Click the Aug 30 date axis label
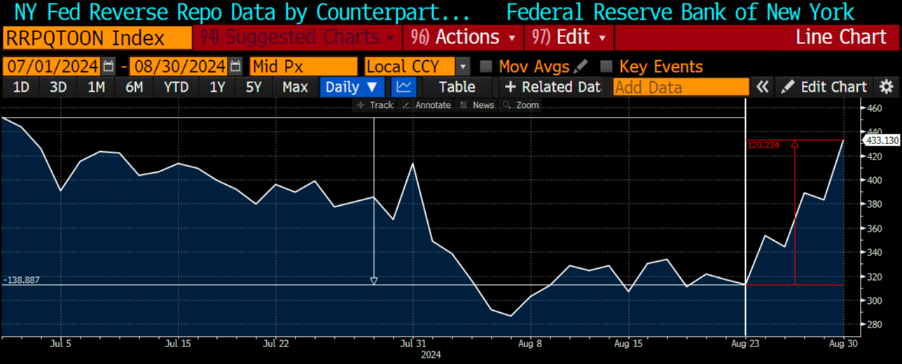 tap(844, 343)
